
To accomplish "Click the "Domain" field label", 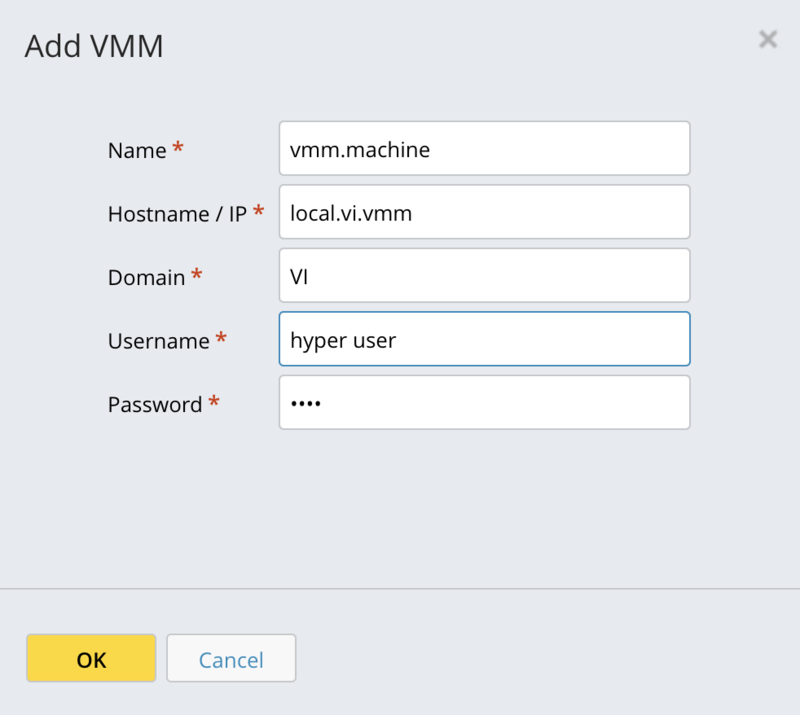I will pyautogui.click(x=146, y=278).
